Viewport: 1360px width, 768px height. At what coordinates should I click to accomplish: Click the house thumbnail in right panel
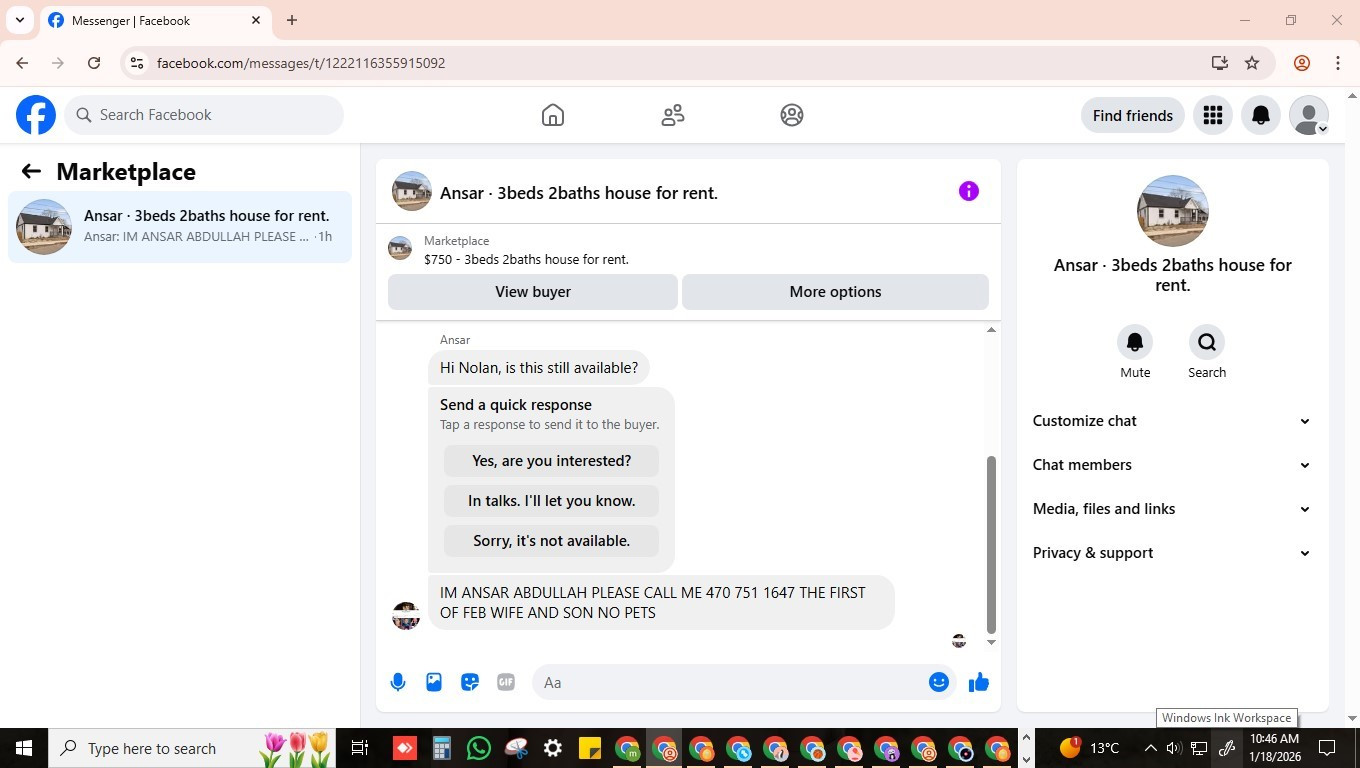[1172, 211]
